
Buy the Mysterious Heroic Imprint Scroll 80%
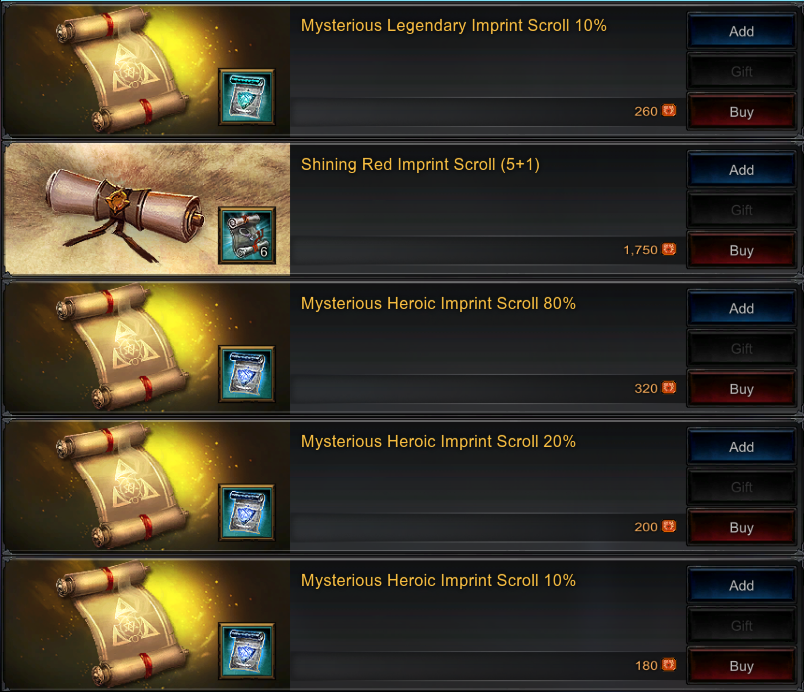point(741,389)
